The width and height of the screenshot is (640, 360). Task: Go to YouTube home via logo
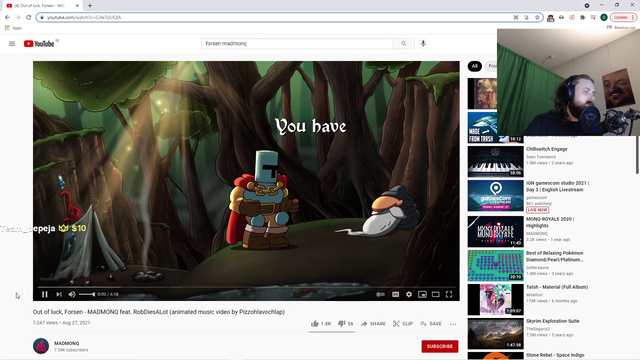pos(39,44)
